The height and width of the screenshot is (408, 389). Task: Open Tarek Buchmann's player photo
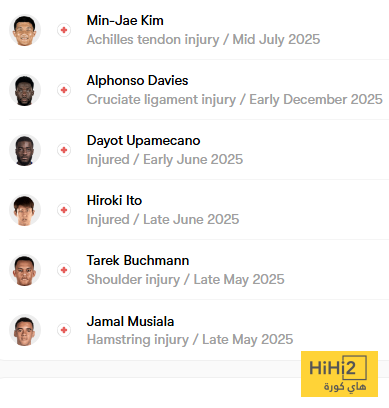point(25,270)
